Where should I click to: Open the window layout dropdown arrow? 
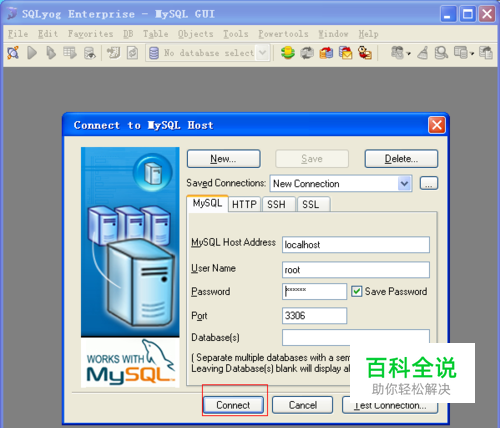point(472,53)
